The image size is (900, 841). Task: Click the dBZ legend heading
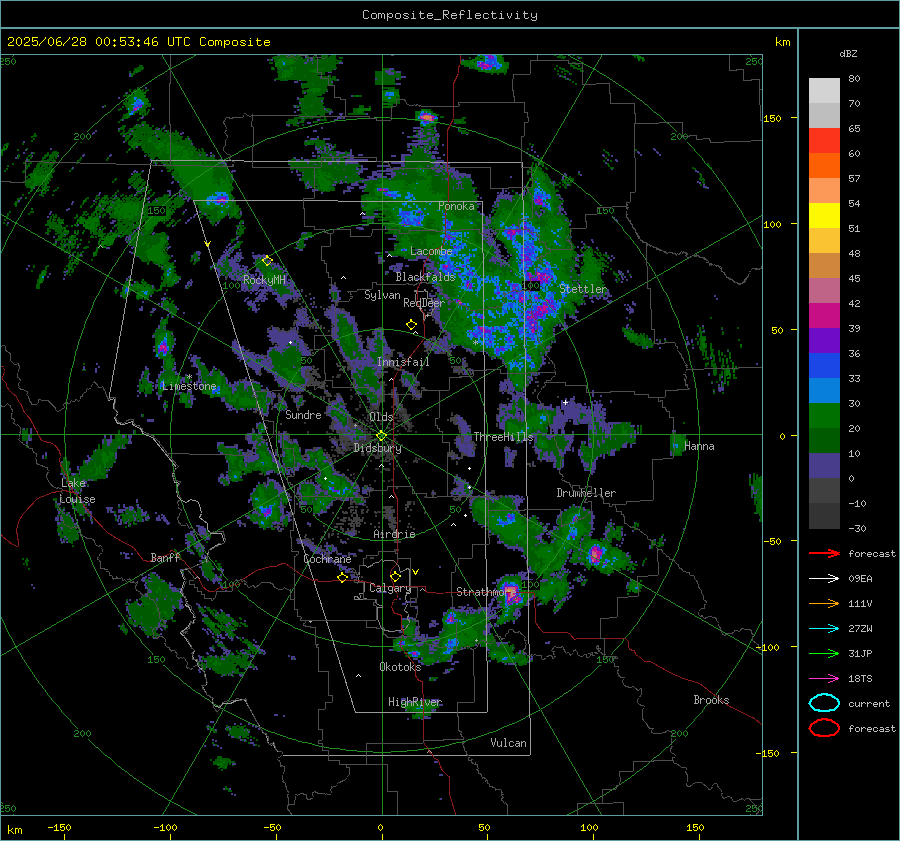tap(848, 54)
